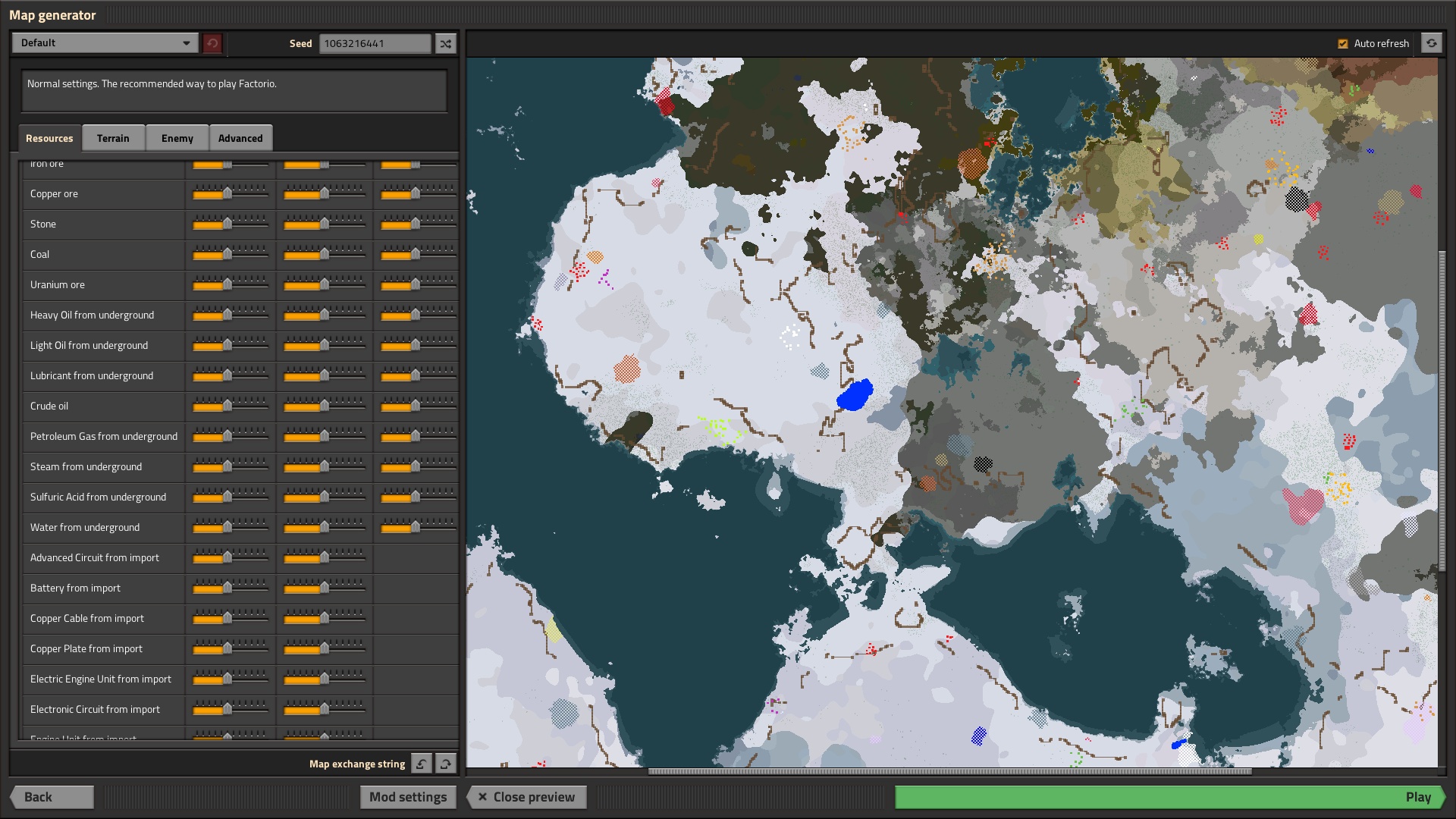Image resolution: width=1456 pixels, height=819 pixels.
Task: Click the import map exchange string icon
Action: coord(422,764)
